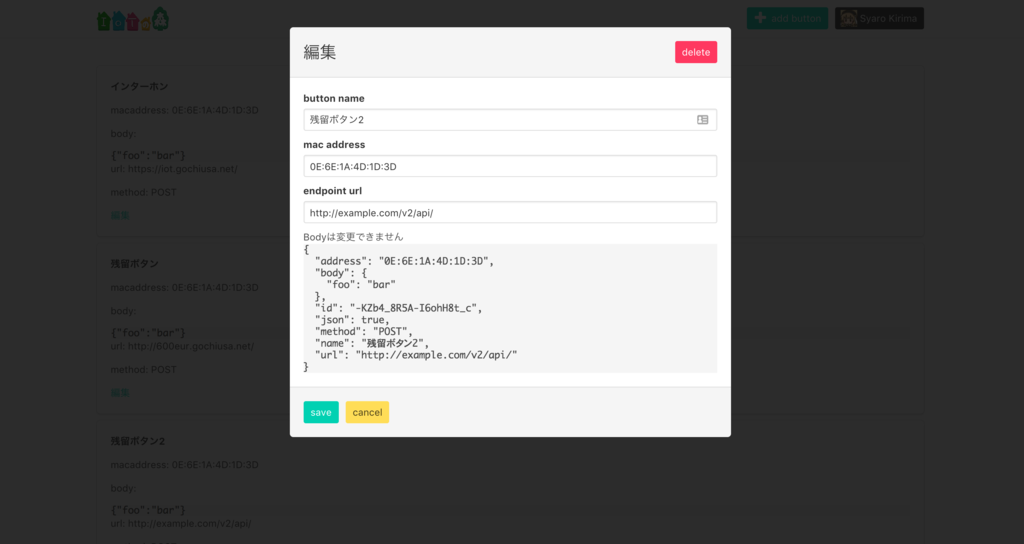Click the 'Bodyは変更できません' notice text
The image size is (1024, 544).
[353, 236]
